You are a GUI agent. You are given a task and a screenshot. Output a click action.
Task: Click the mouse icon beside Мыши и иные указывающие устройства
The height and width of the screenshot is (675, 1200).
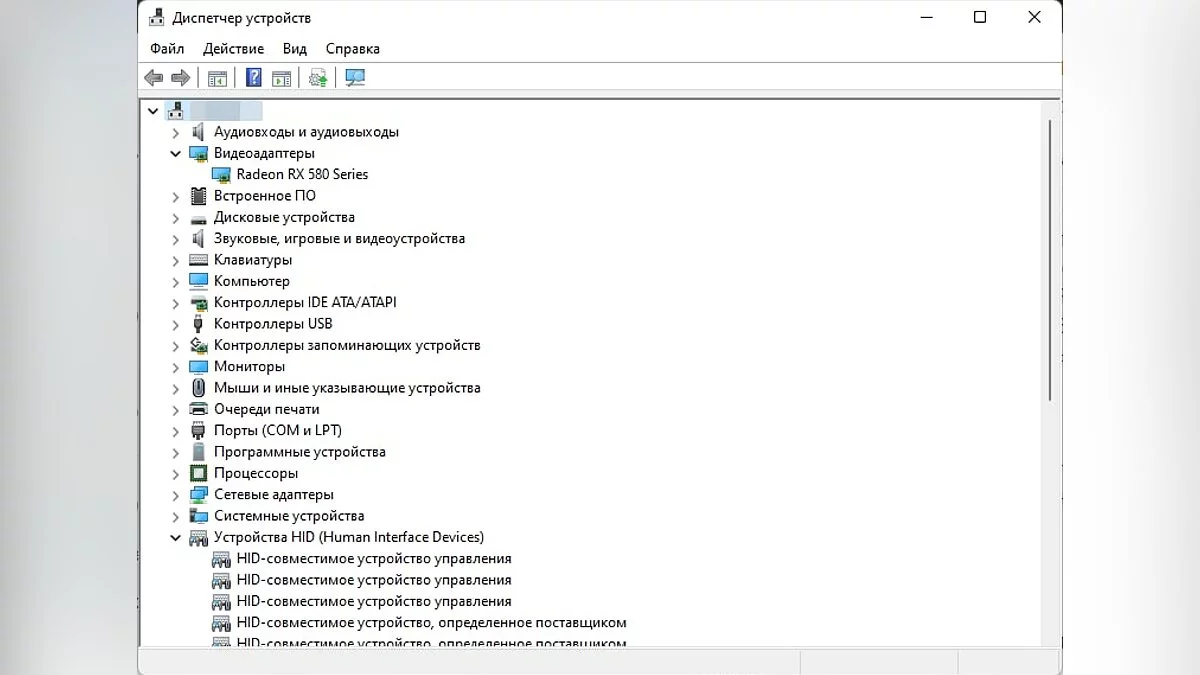point(198,388)
